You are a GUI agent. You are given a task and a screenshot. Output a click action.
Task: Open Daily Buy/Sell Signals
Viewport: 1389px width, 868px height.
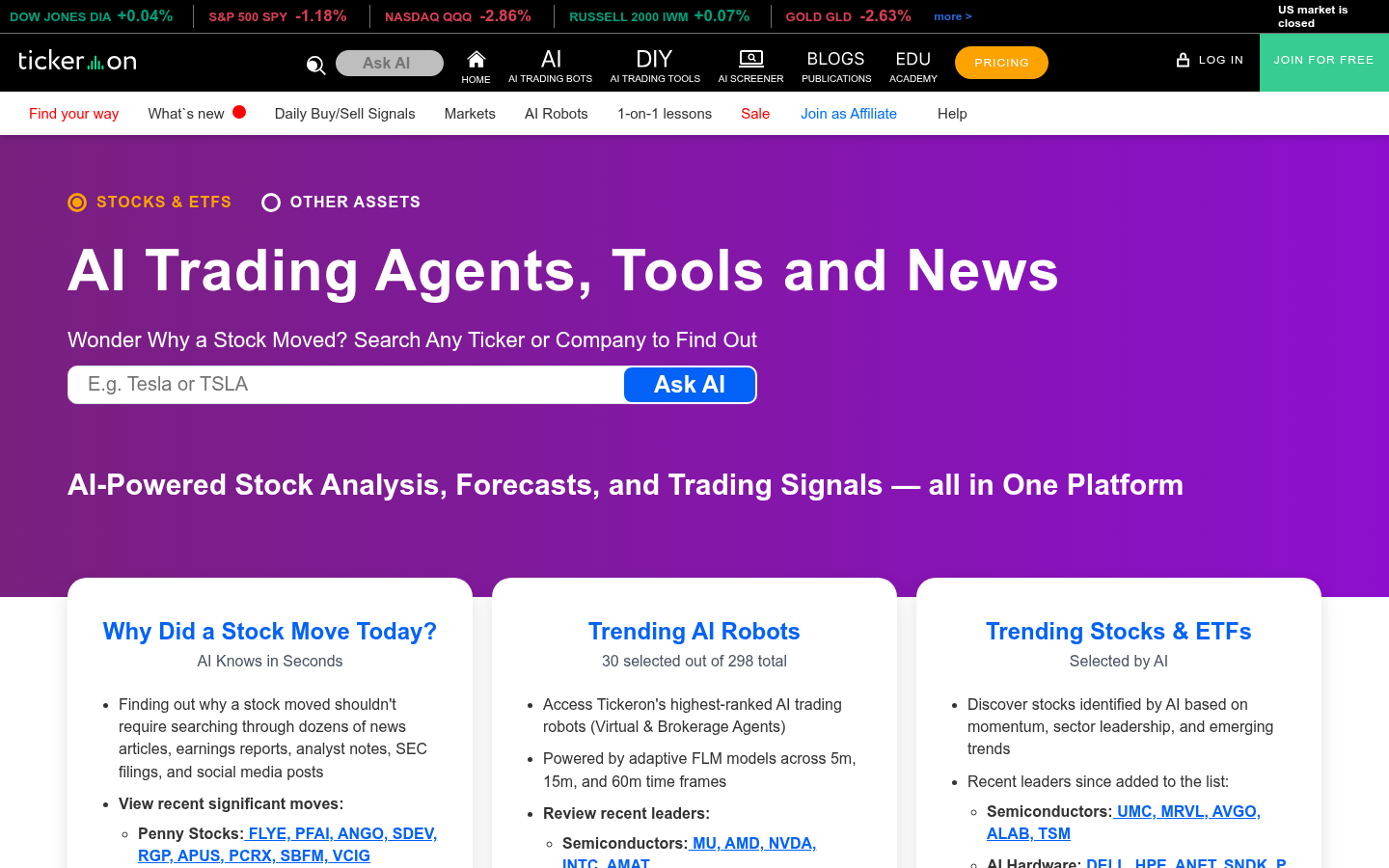pyautogui.click(x=345, y=114)
